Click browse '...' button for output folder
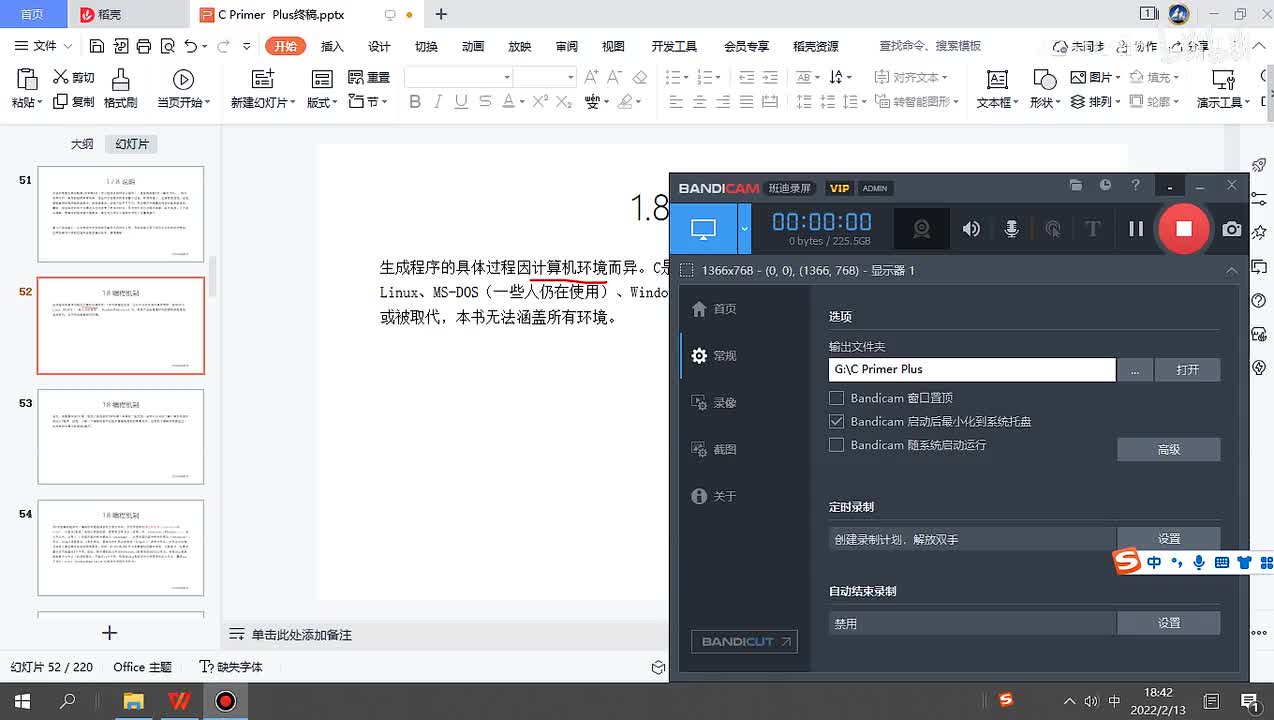The image size is (1274, 720). [1135, 369]
